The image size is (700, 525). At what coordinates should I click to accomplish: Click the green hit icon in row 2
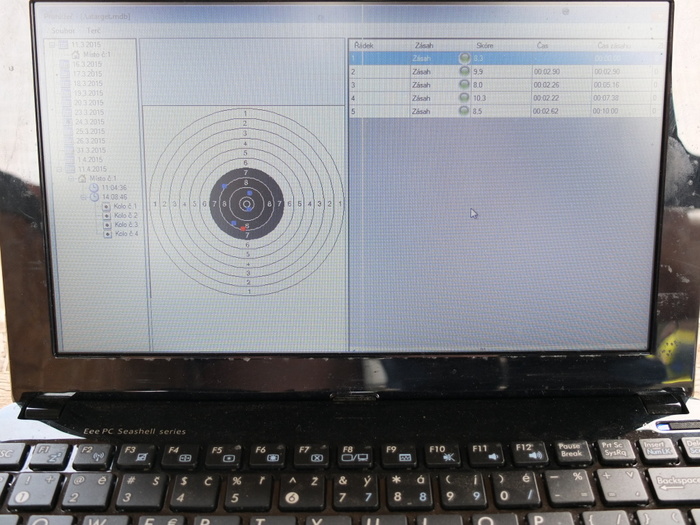pyautogui.click(x=464, y=72)
